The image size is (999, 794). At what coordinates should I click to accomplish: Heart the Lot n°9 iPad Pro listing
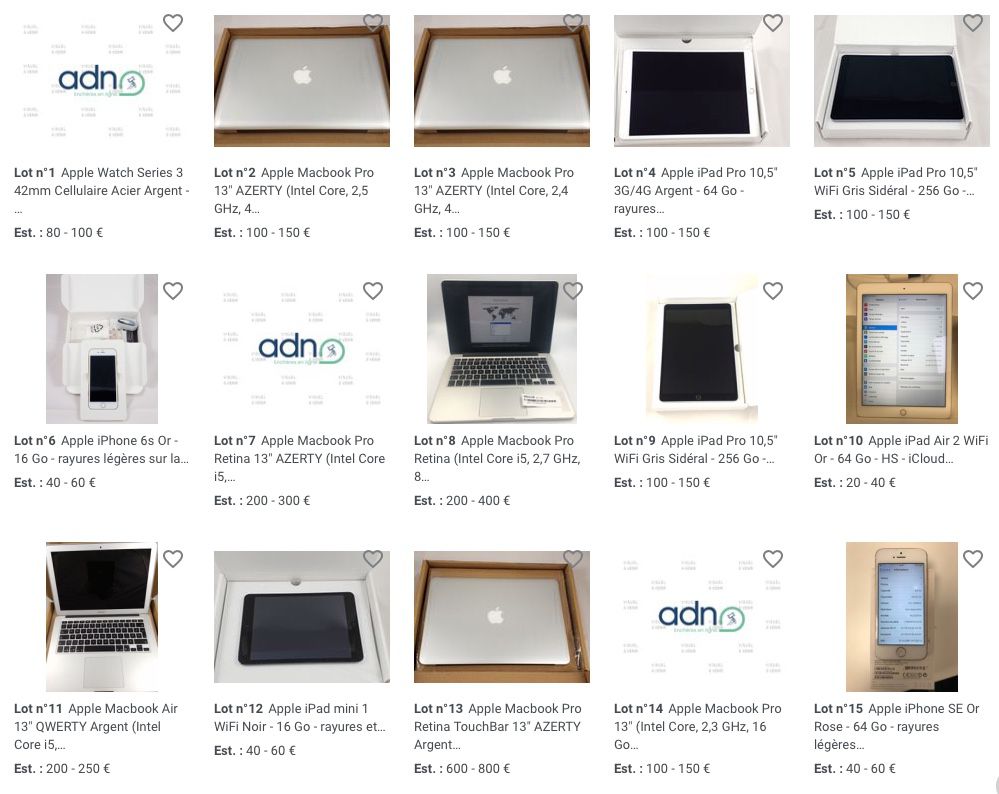773,291
